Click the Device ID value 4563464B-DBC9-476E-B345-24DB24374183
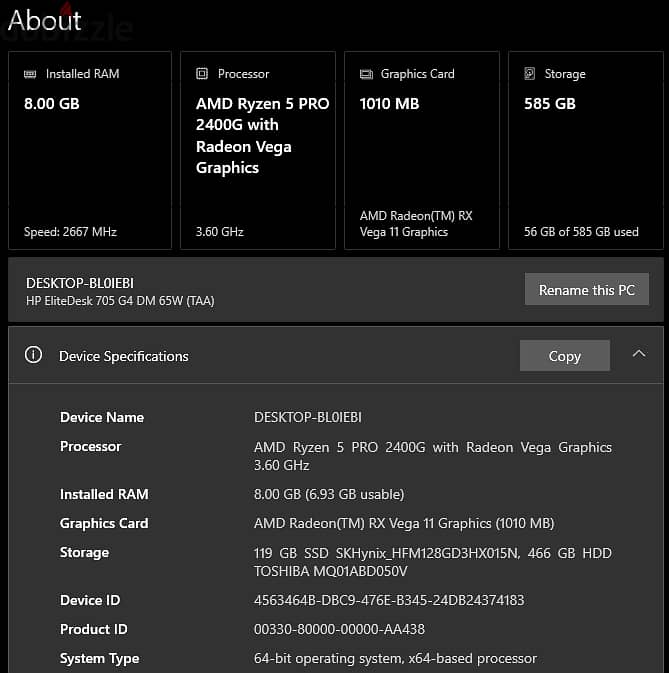This screenshot has width=669, height=673. click(x=389, y=600)
